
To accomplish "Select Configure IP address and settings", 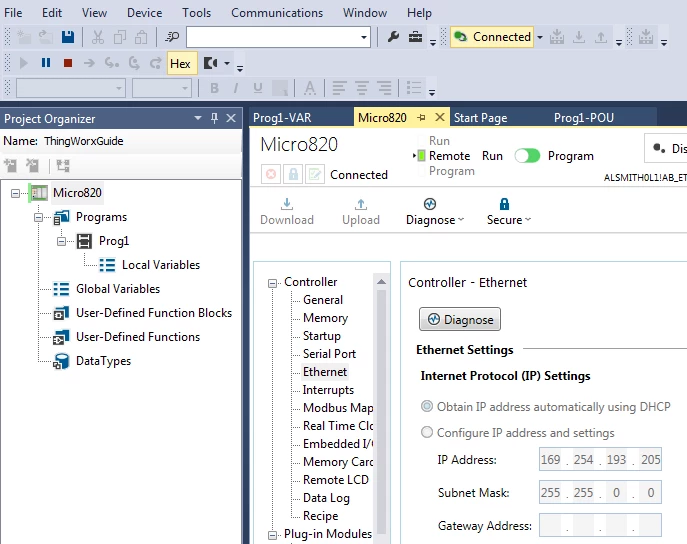I will point(427,433).
